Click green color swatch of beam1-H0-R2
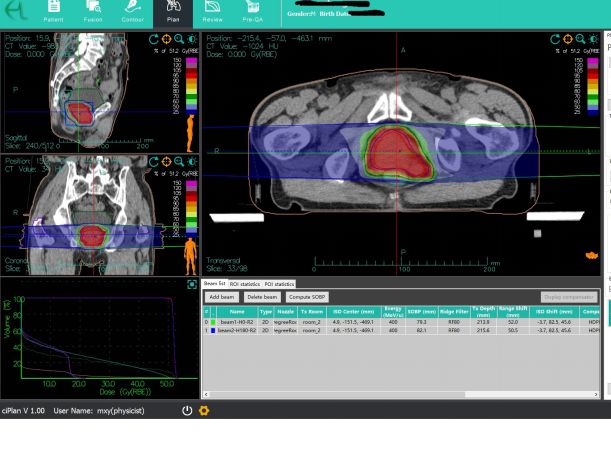 [x=216, y=322]
